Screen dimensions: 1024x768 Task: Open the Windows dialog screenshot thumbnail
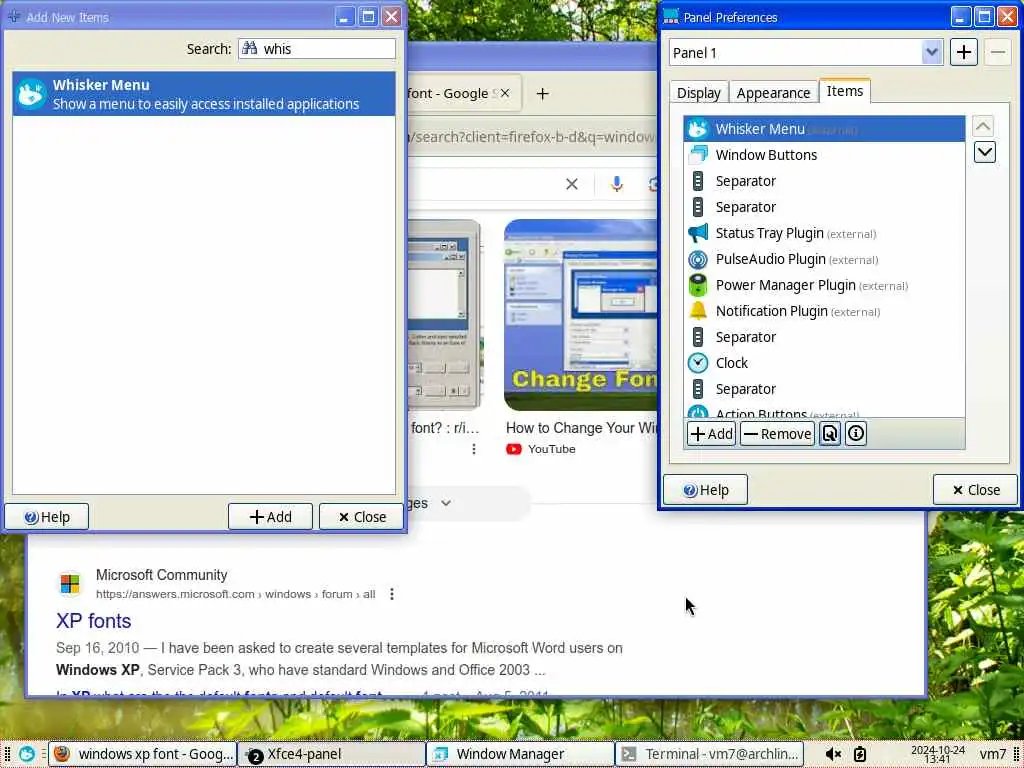[444, 315]
